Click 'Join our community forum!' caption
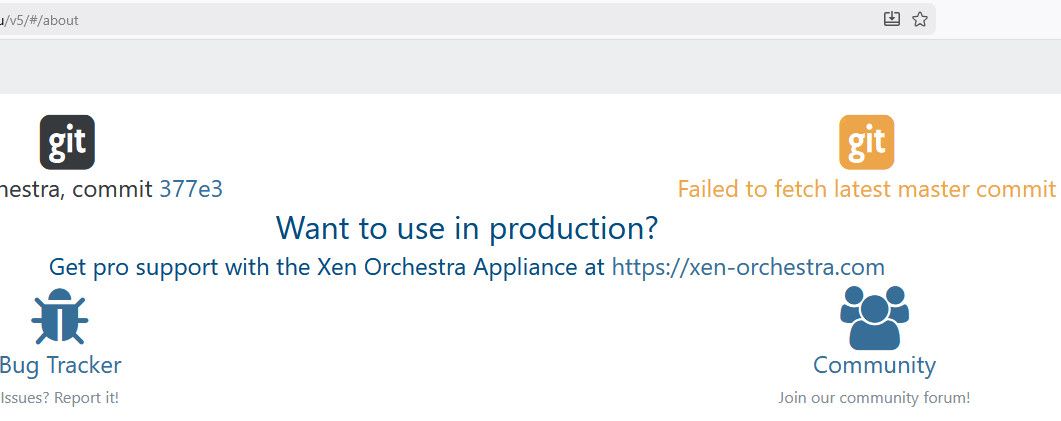This screenshot has height=421, width=1061. (x=874, y=397)
